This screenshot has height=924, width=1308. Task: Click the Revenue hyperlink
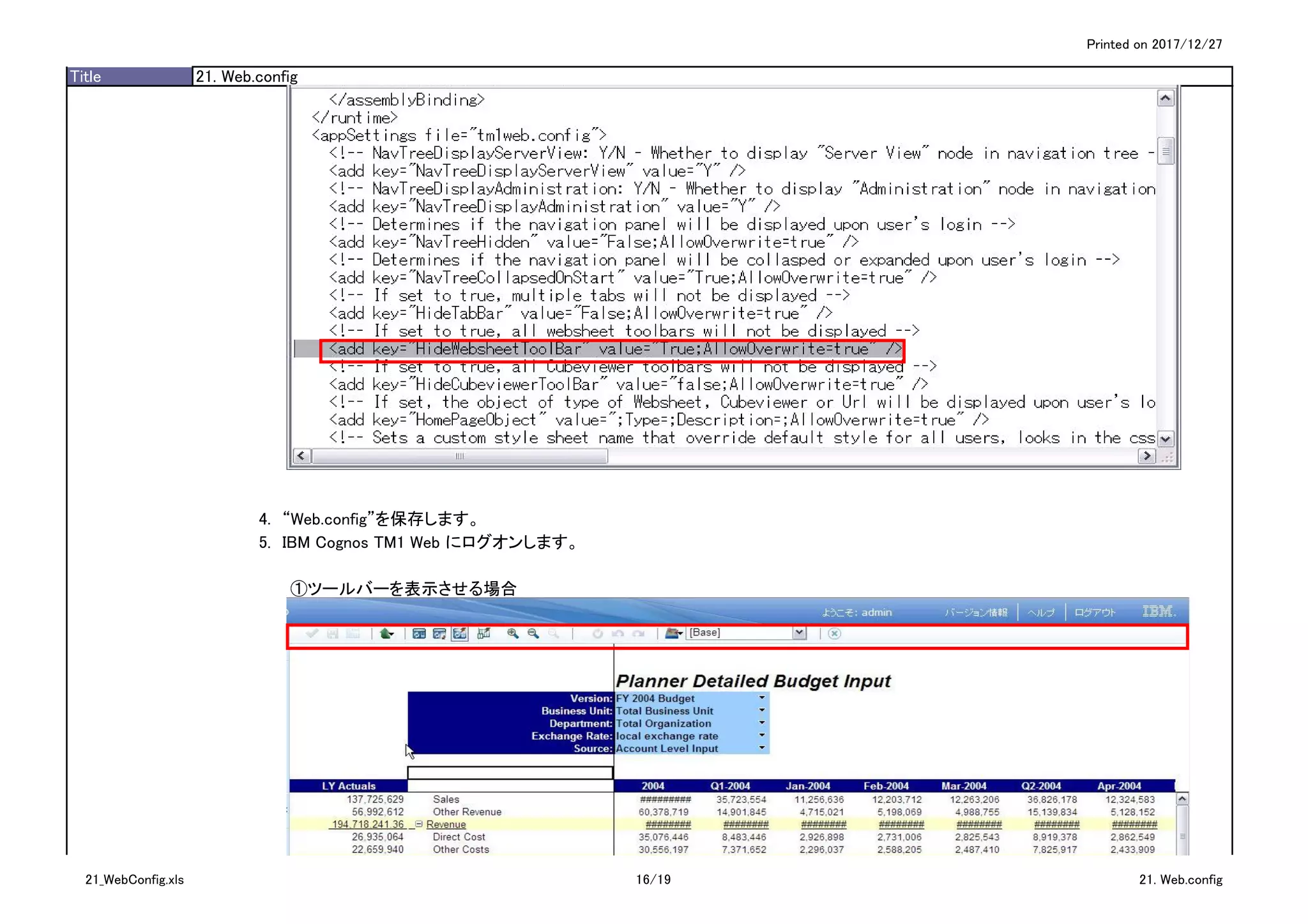(x=446, y=824)
